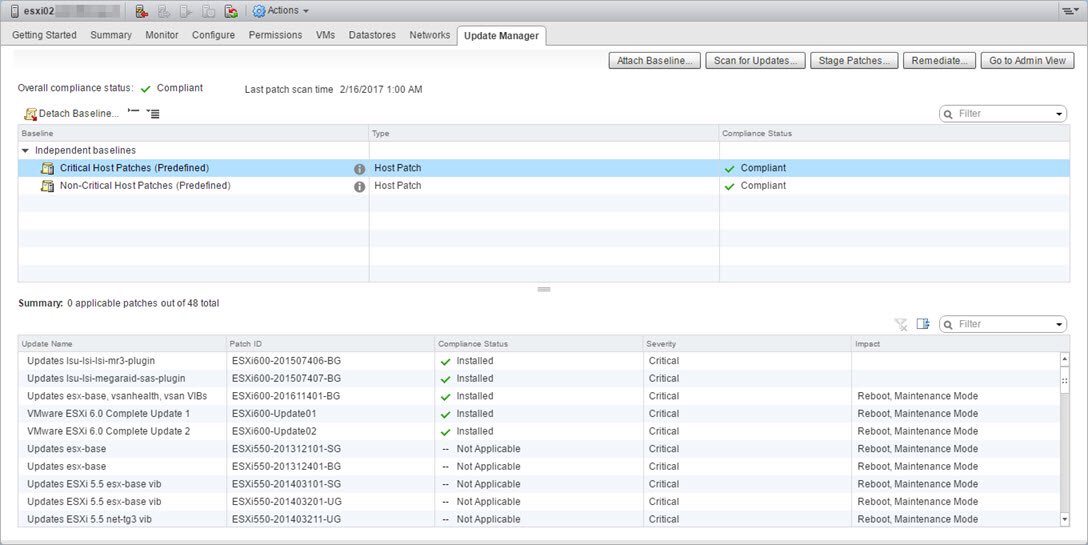Go to the Permissions tab
This screenshot has width=1088, height=545.
[x=275, y=35]
